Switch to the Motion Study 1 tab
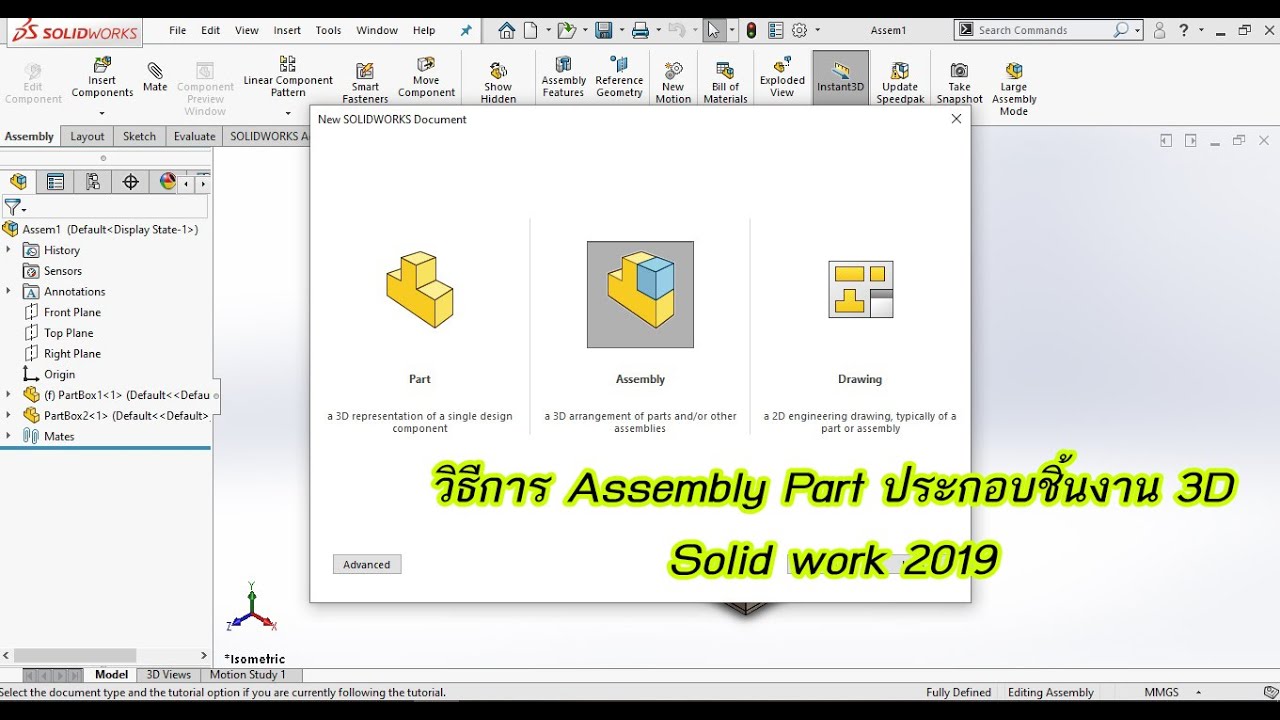 tap(247, 675)
